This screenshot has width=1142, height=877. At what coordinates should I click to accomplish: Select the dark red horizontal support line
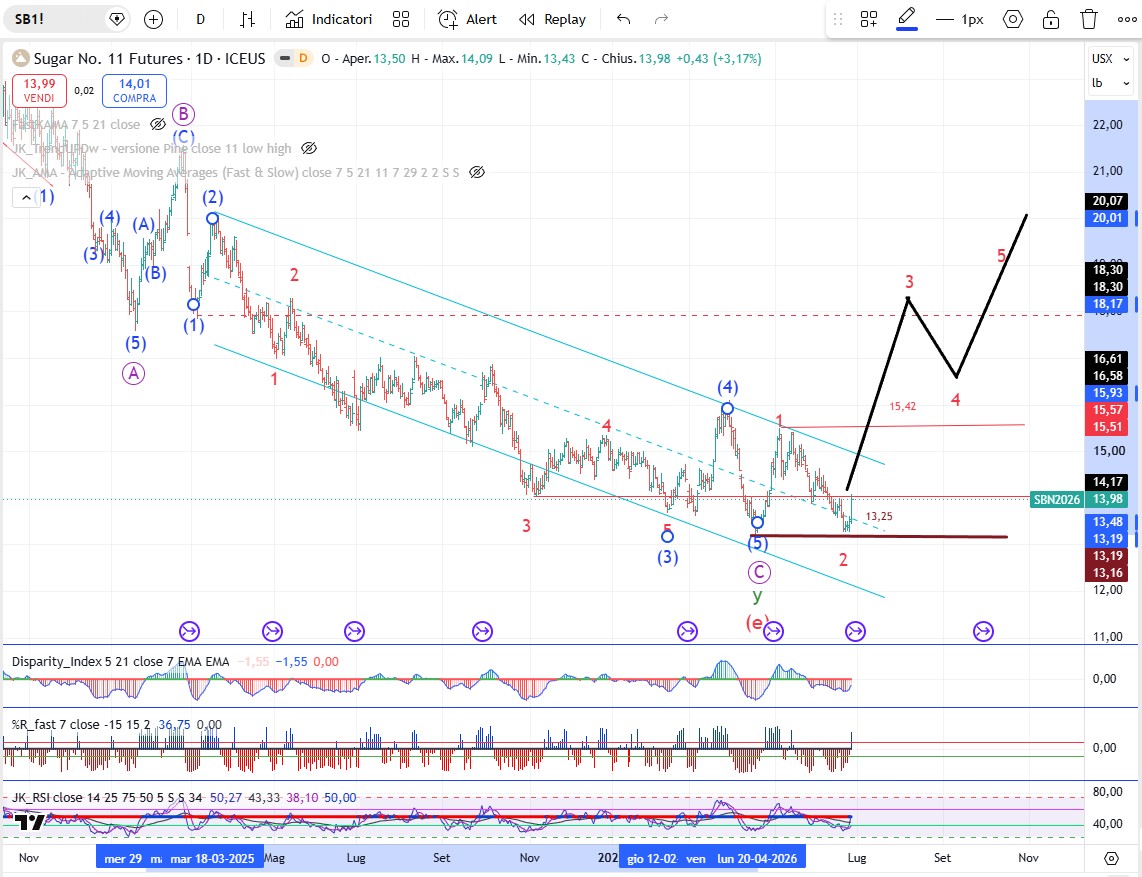[x=878, y=537]
